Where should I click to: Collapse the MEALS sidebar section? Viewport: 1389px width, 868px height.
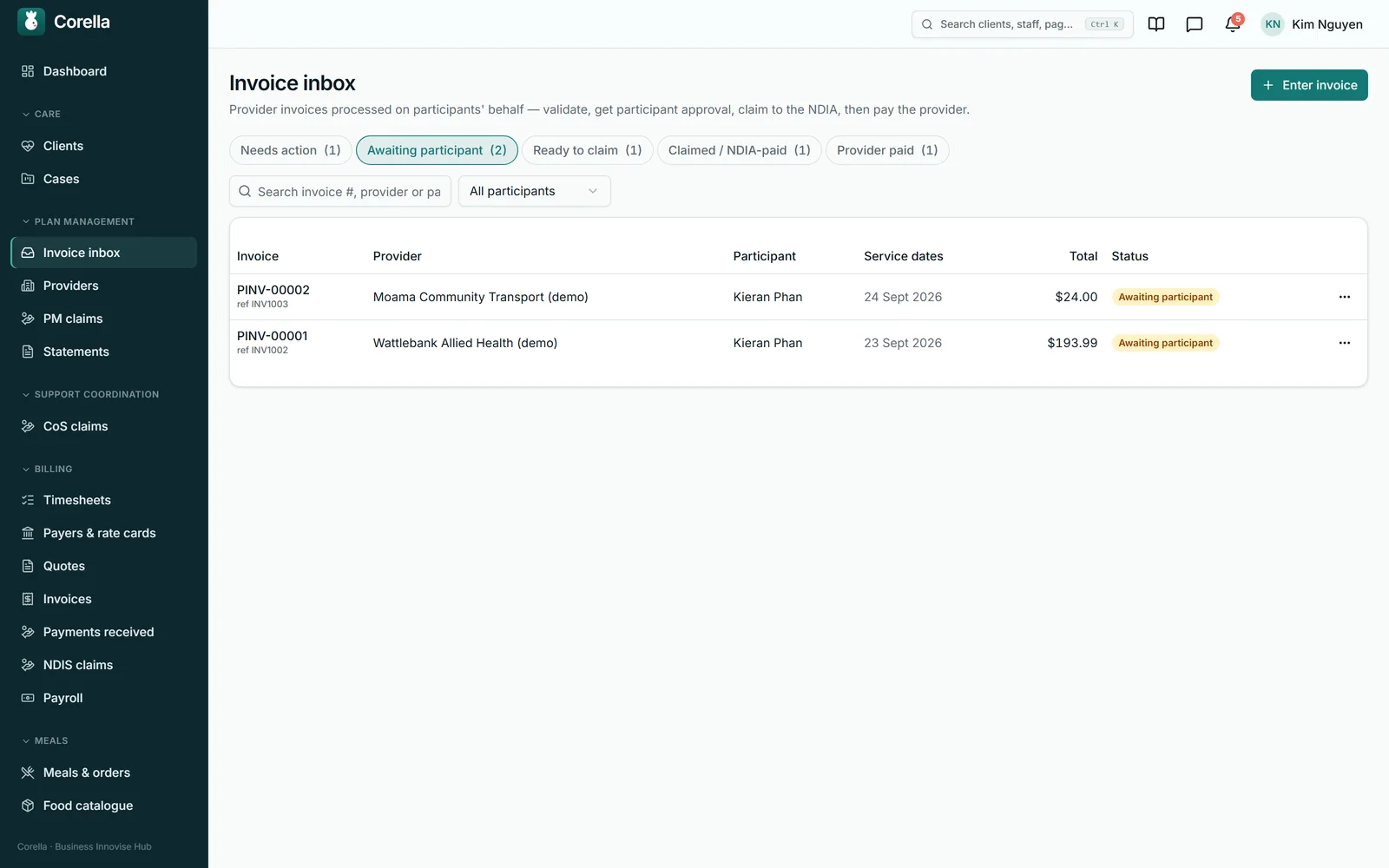(x=45, y=740)
